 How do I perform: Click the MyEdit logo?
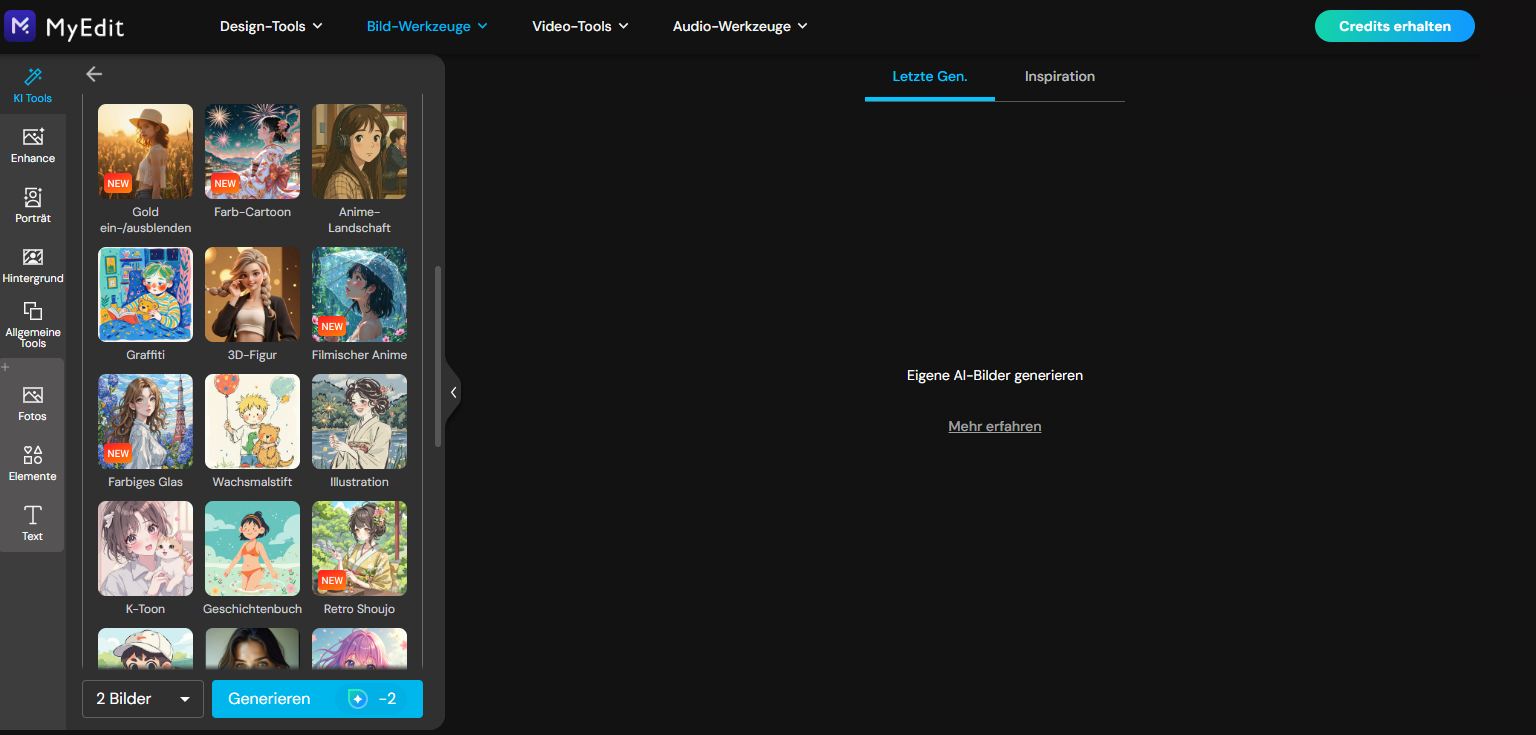pyautogui.click(x=64, y=26)
